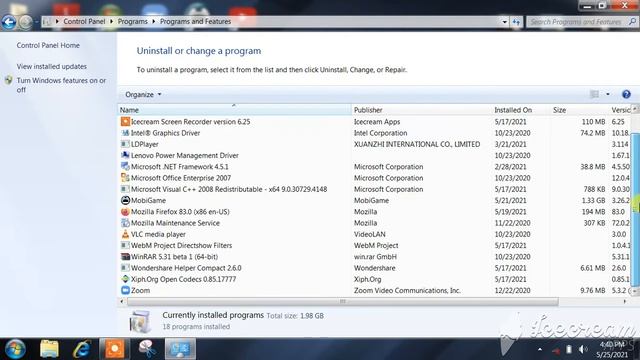This screenshot has height=360, width=640.
Task: Click the horizontal scrollbar thumb
Action: [343, 302]
